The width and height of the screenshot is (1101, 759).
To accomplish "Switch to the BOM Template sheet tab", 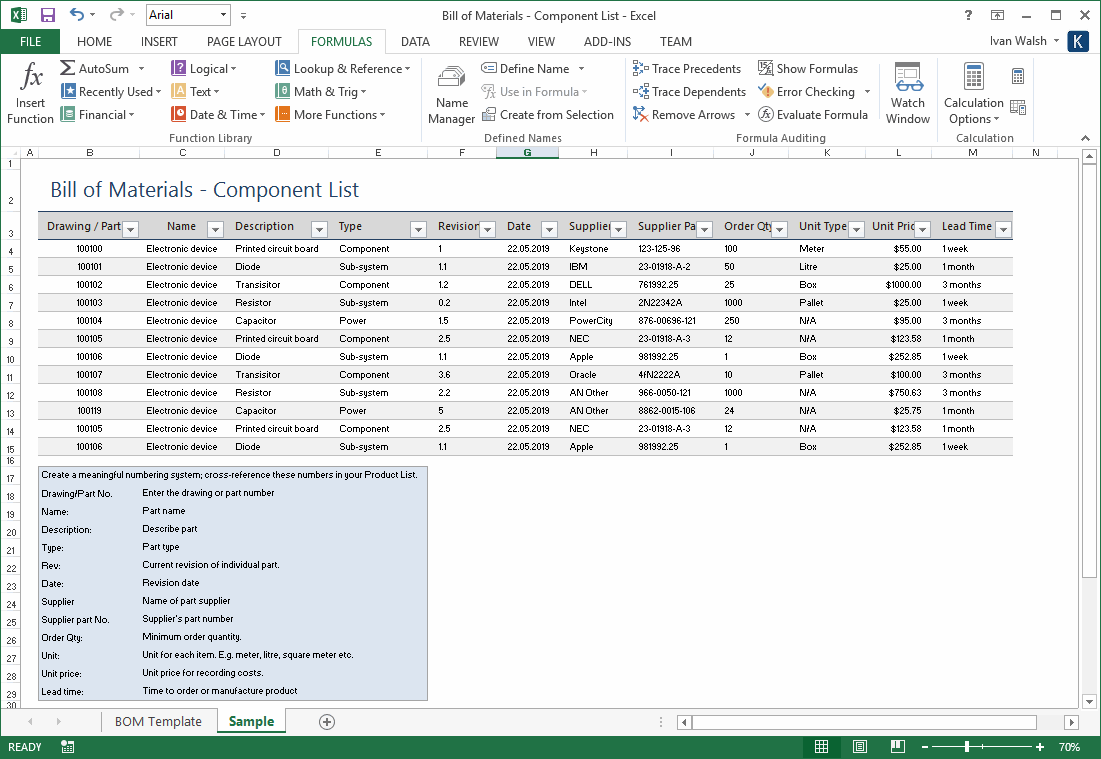I will pos(158,722).
